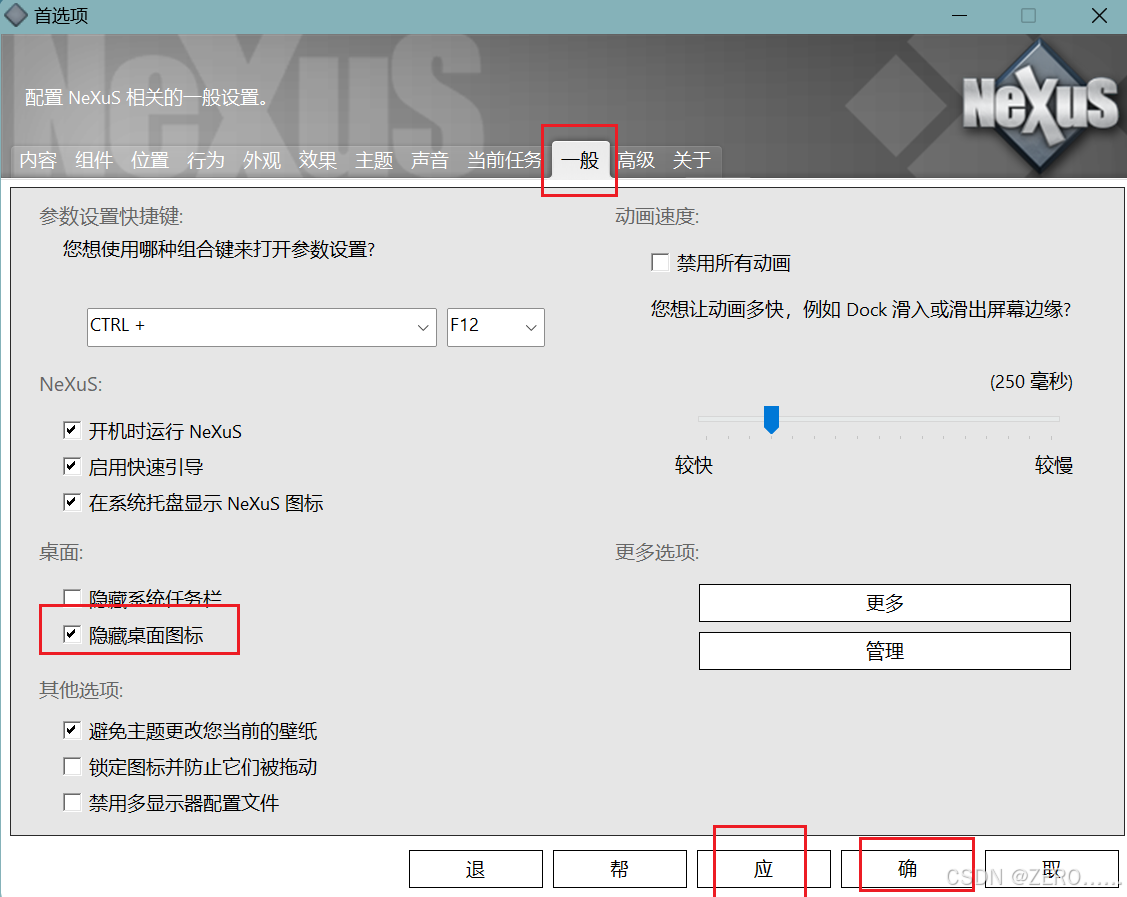Click the 更多 button

[885, 602]
